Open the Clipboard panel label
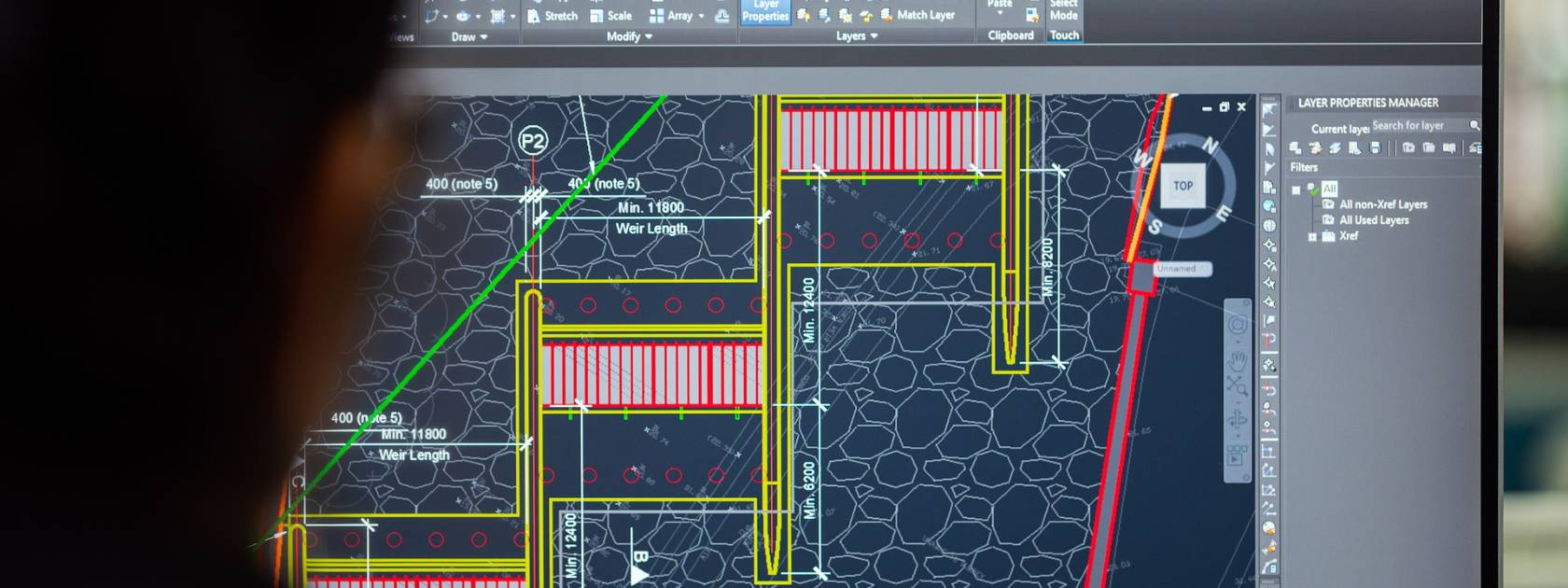Viewport: 1568px width, 588px height. click(1011, 35)
